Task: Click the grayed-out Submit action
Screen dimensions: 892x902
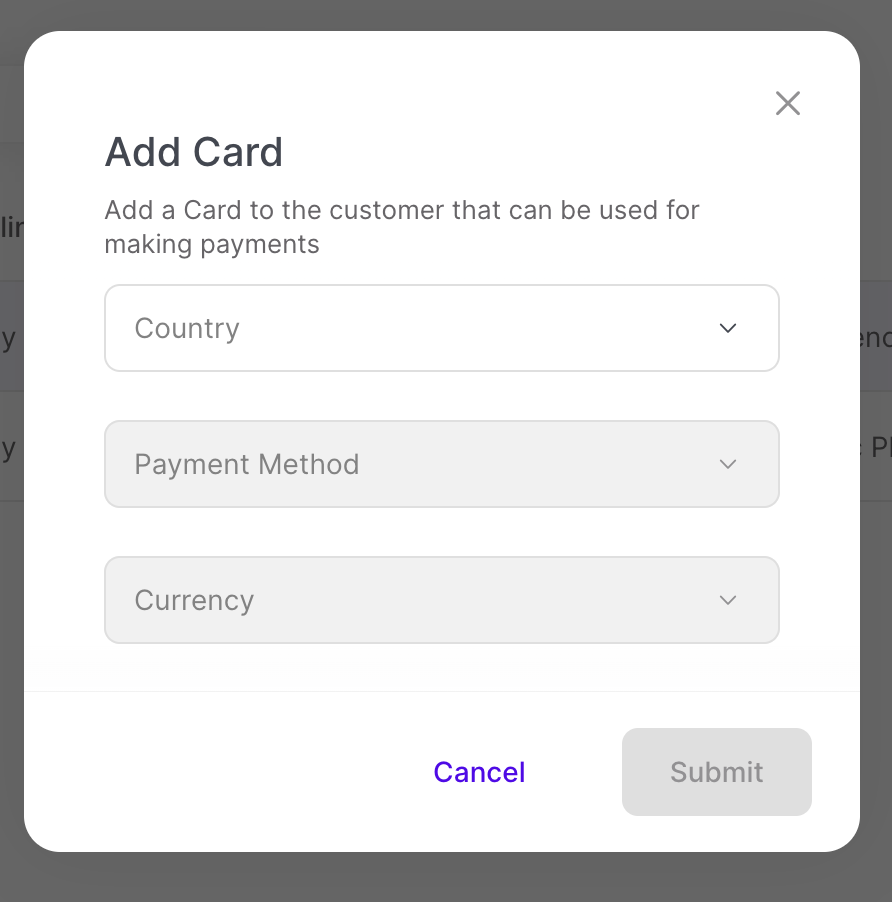Action: point(716,772)
